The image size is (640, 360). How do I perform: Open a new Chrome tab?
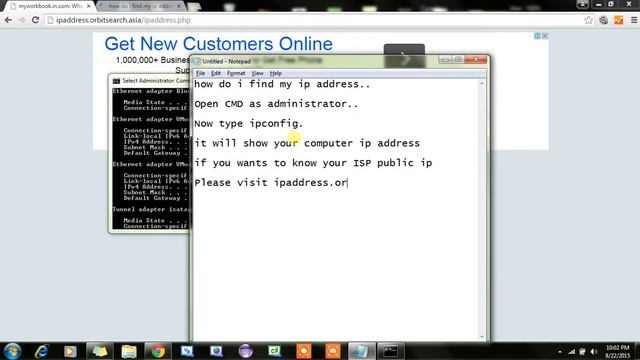click(194, 7)
